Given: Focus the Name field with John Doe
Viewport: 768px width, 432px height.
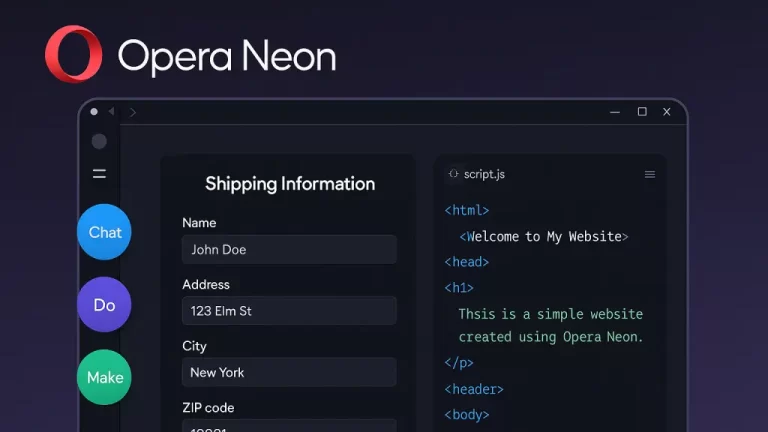Looking at the screenshot, I should pyautogui.click(x=289, y=249).
